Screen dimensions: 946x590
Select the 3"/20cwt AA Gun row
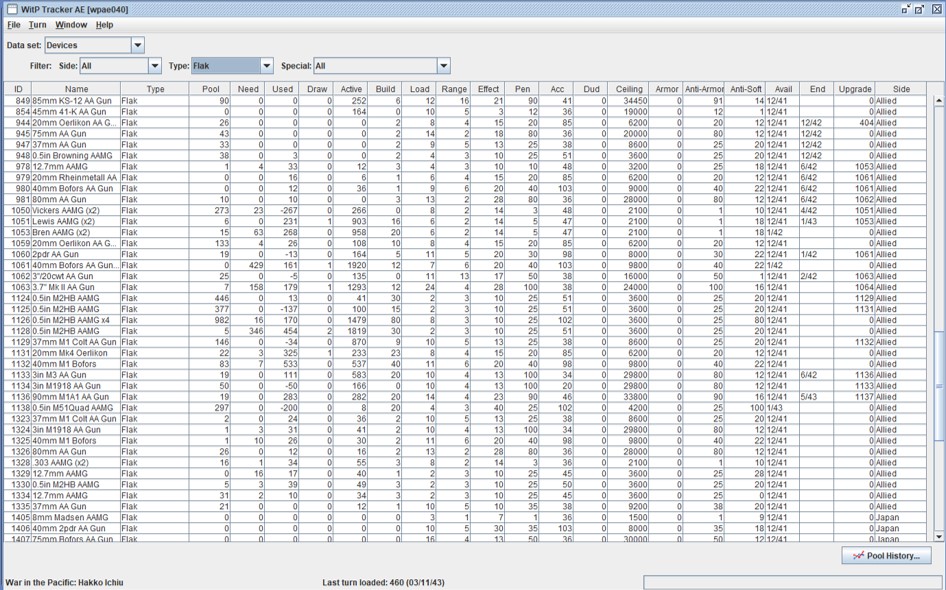pos(465,276)
